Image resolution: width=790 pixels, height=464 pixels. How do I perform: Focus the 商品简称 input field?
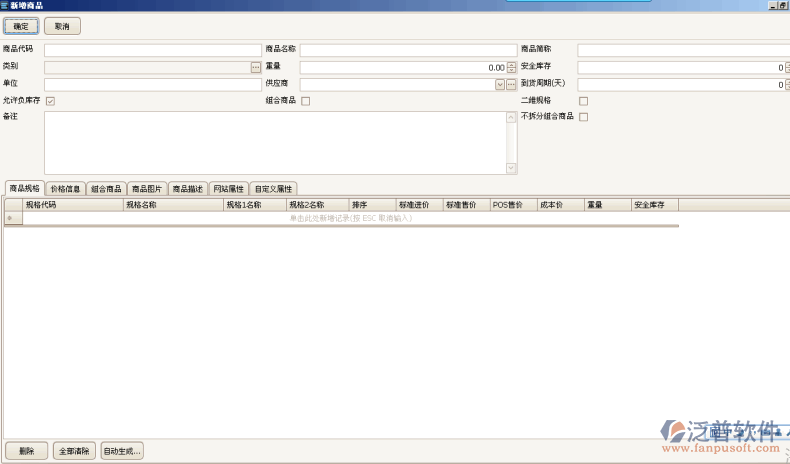684,50
